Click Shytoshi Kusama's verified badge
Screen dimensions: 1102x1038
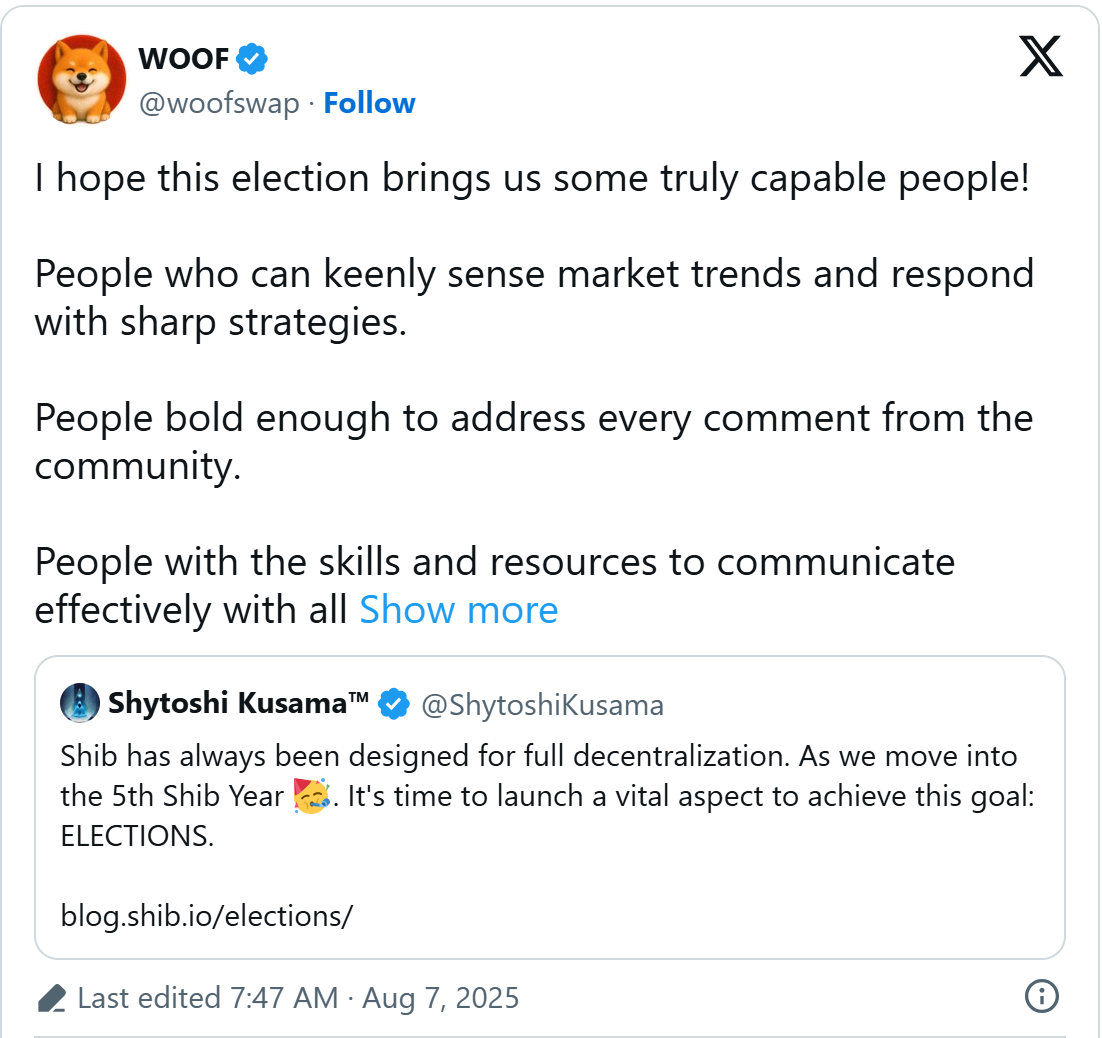(x=394, y=705)
